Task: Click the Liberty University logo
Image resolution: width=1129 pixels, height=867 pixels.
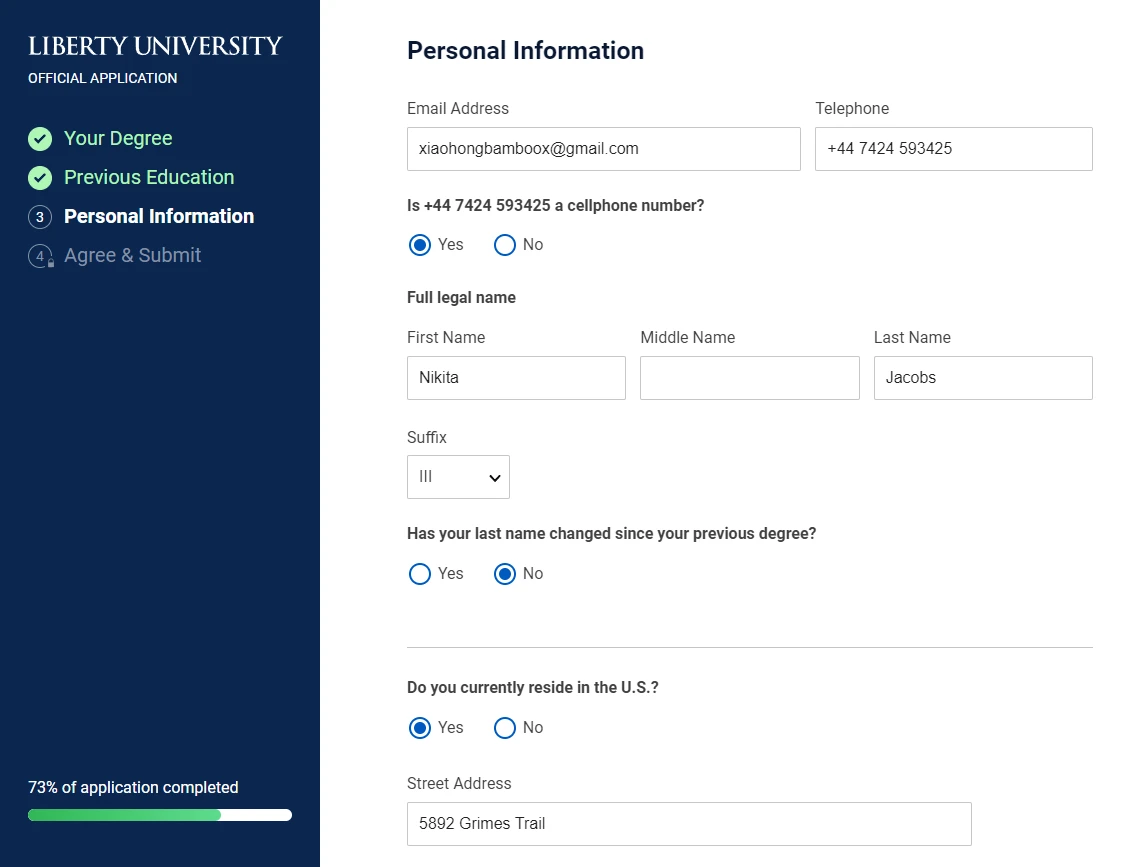Action: (x=155, y=47)
